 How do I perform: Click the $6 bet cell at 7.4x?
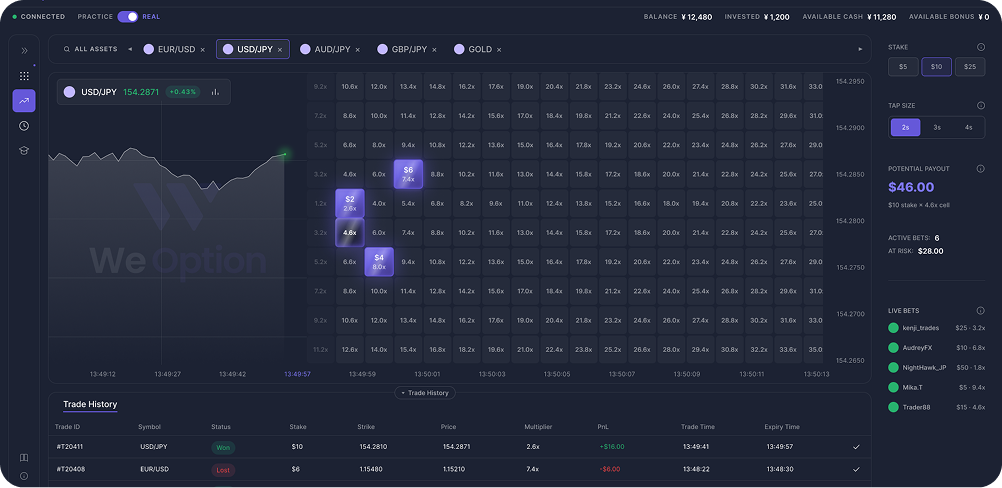(x=408, y=174)
